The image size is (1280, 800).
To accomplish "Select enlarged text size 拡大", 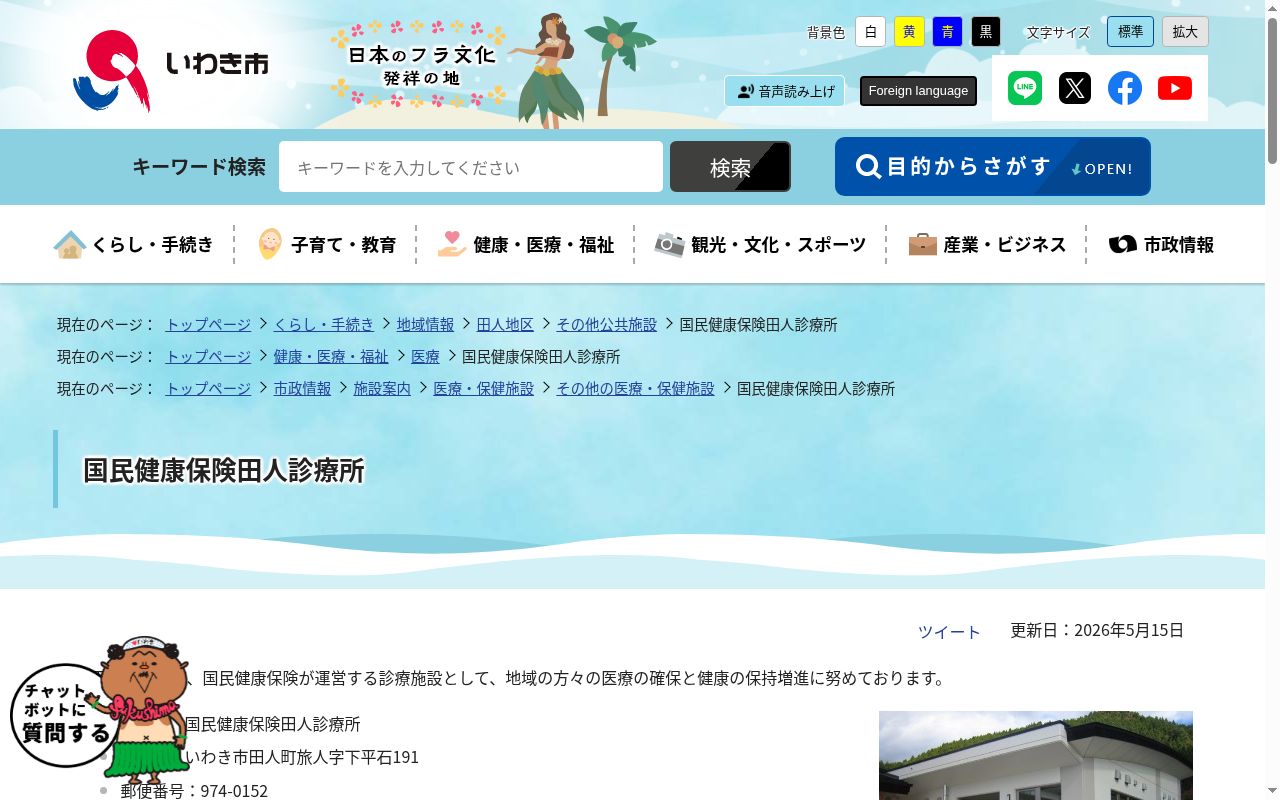I will (1185, 32).
